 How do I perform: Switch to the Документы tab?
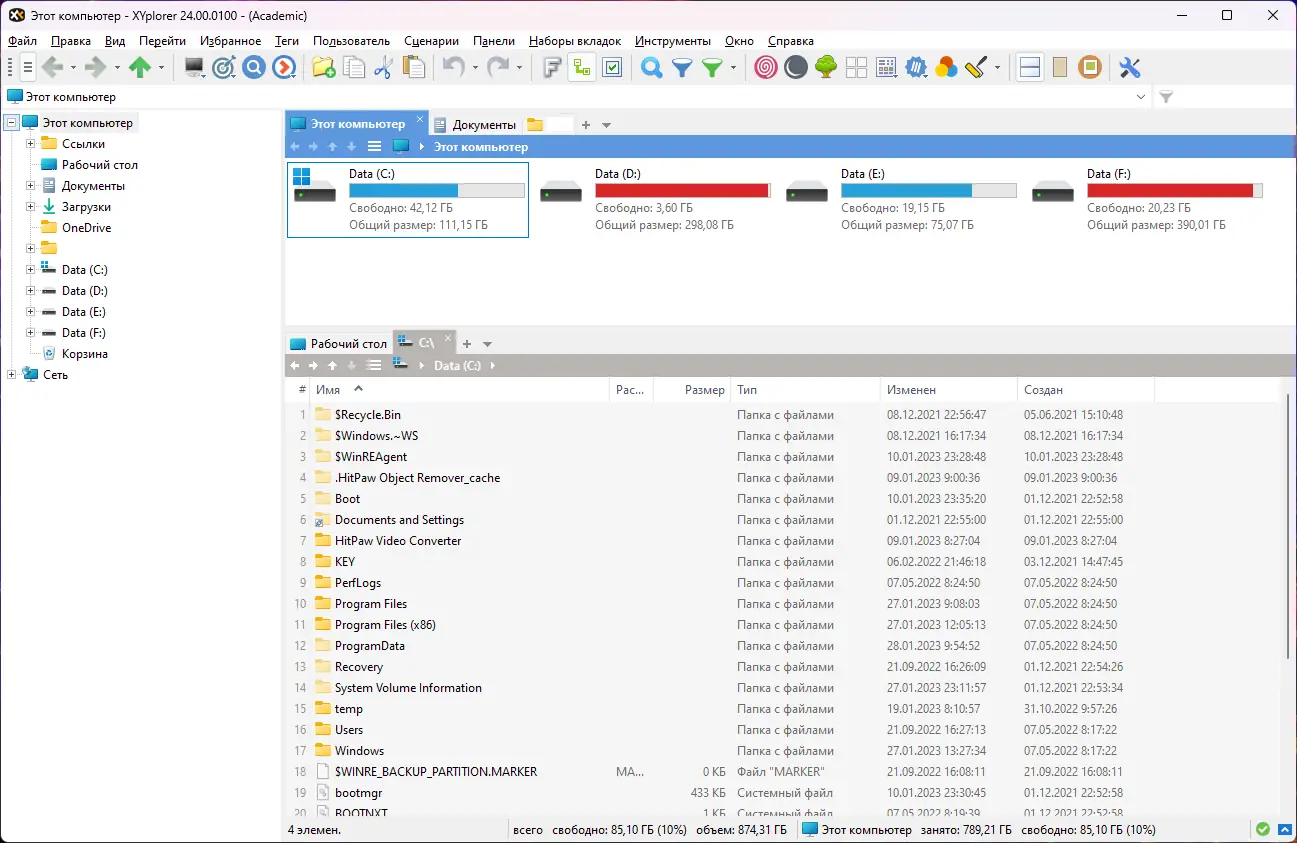pyautogui.click(x=475, y=125)
